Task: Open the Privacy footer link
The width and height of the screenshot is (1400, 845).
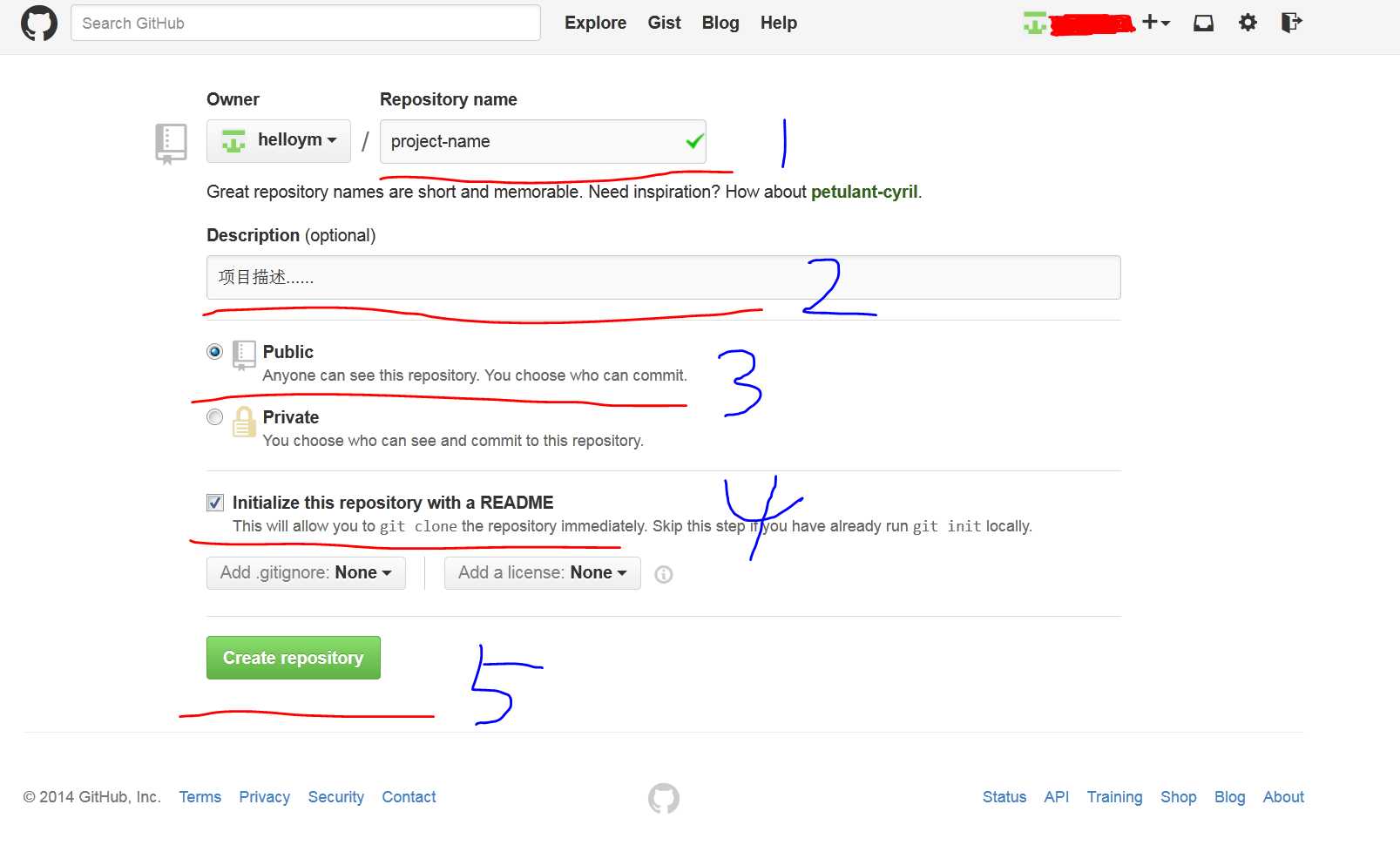Action: pyautogui.click(x=265, y=797)
